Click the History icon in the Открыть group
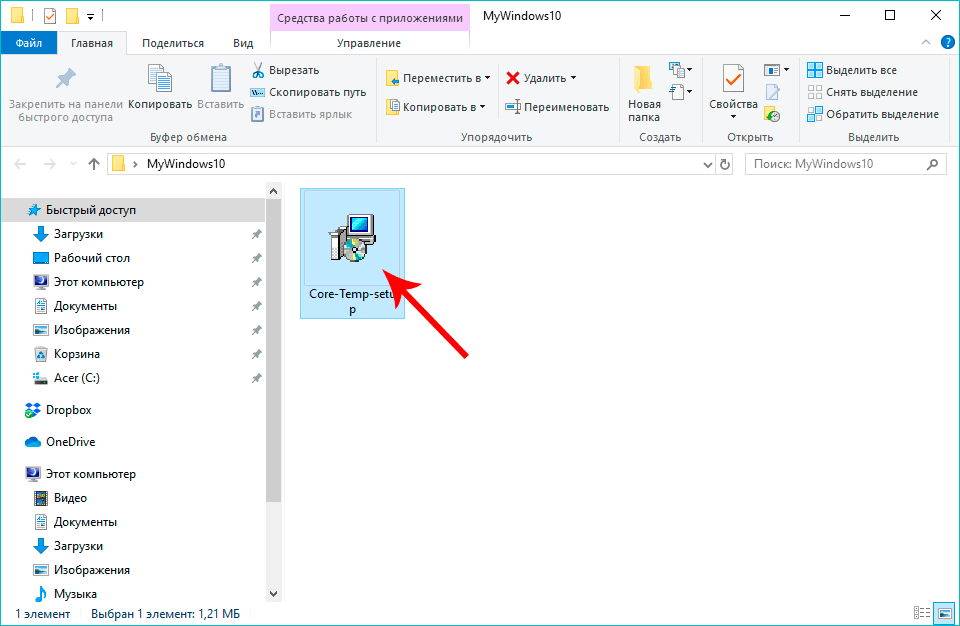Screen dimensions: 960x626 (773, 115)
